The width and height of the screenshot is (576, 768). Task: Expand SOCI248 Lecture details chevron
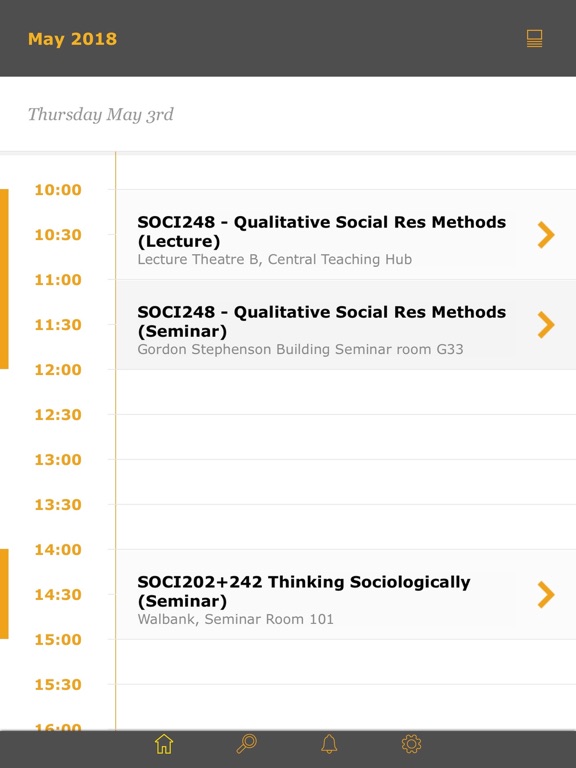(546, 235)
